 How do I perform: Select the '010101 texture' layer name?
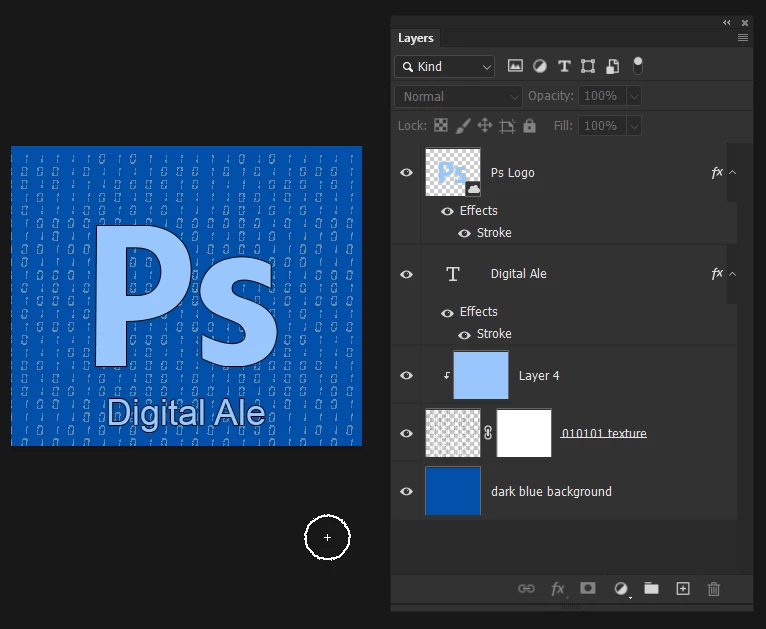604,433
